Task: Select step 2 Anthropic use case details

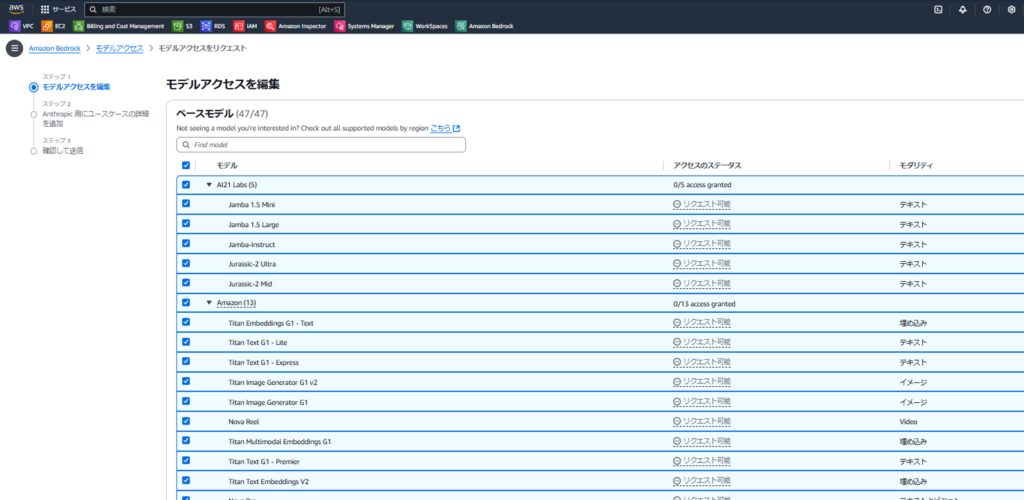Action: pyautogui.click(x=95, y=118)
